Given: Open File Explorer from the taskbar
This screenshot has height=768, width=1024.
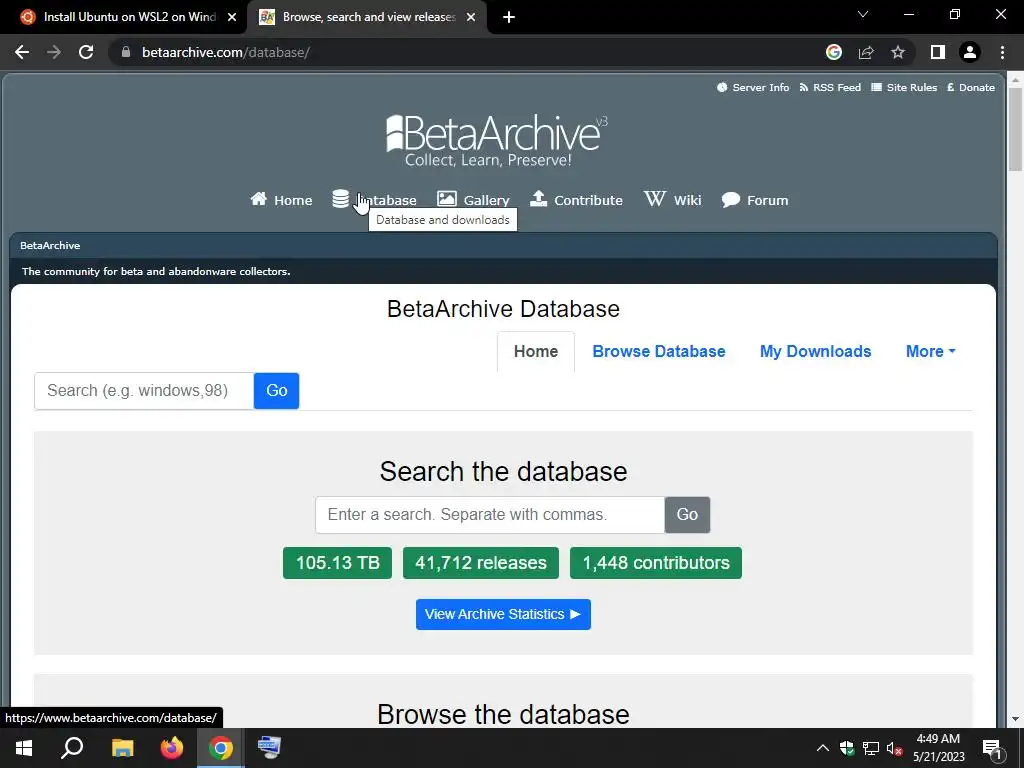Looking at the screenshot, I should (122, 748).
